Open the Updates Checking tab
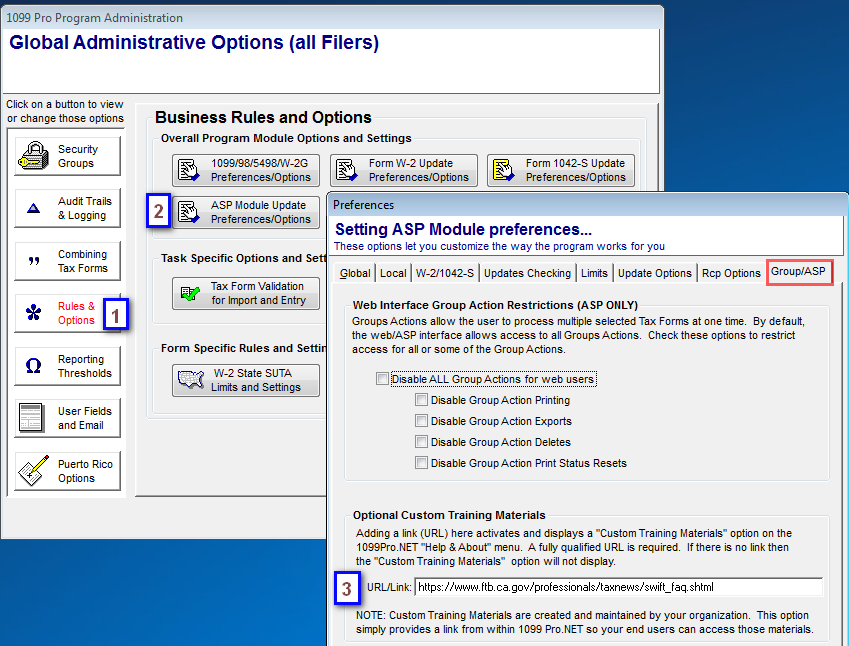Image resolution: width=849 pixels, height=646 pixels. pyautogui.click(x=528, y=273)
